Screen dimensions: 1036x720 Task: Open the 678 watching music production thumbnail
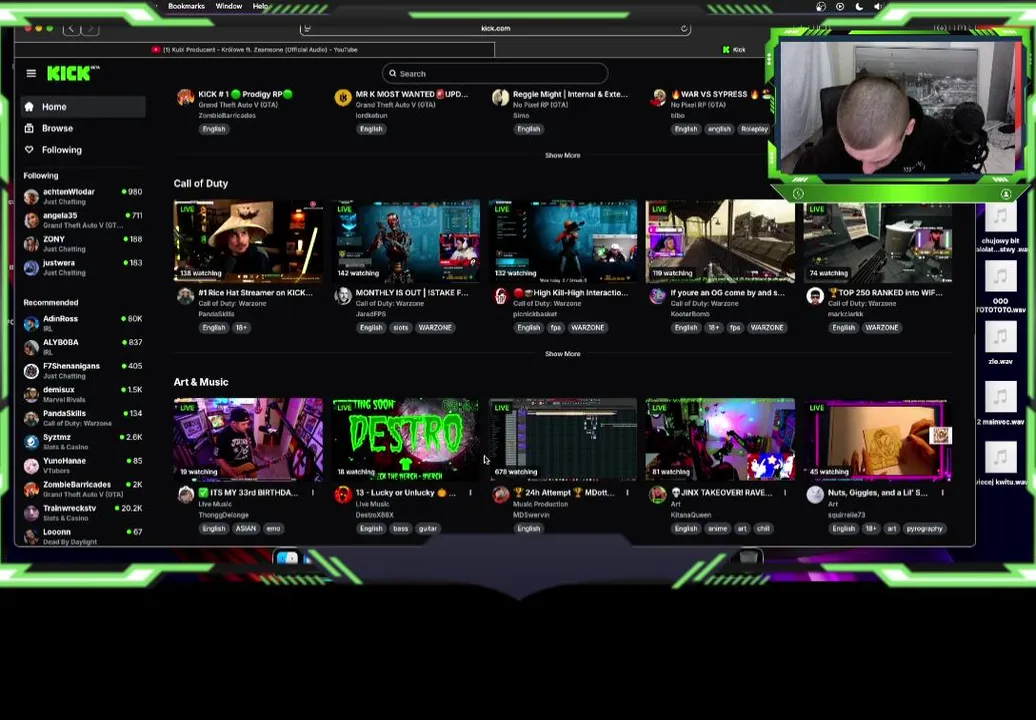point(563,439)
